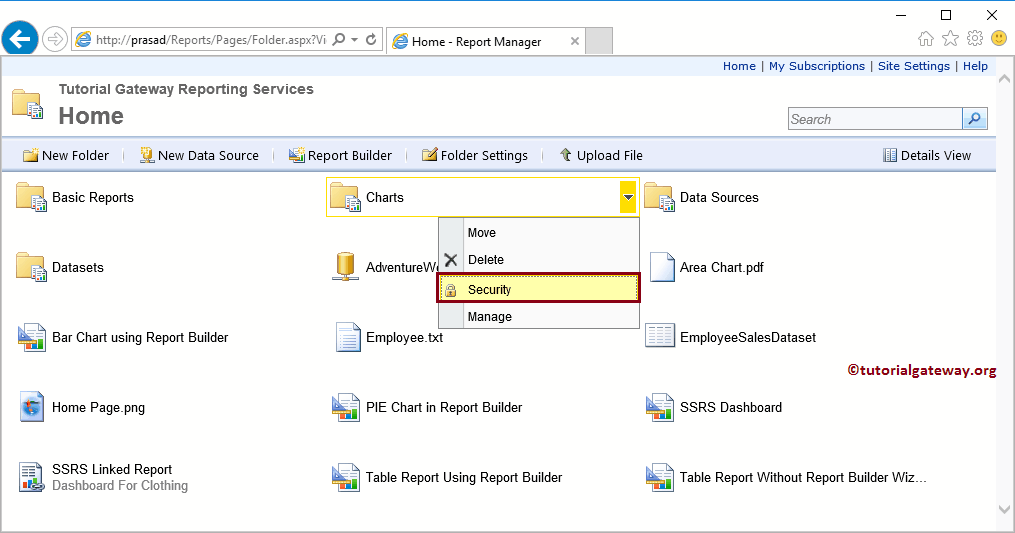Expand the address bar search dropdown
Screen dimensions: 1015x533
pyautogui.click(x=355, y=40)
